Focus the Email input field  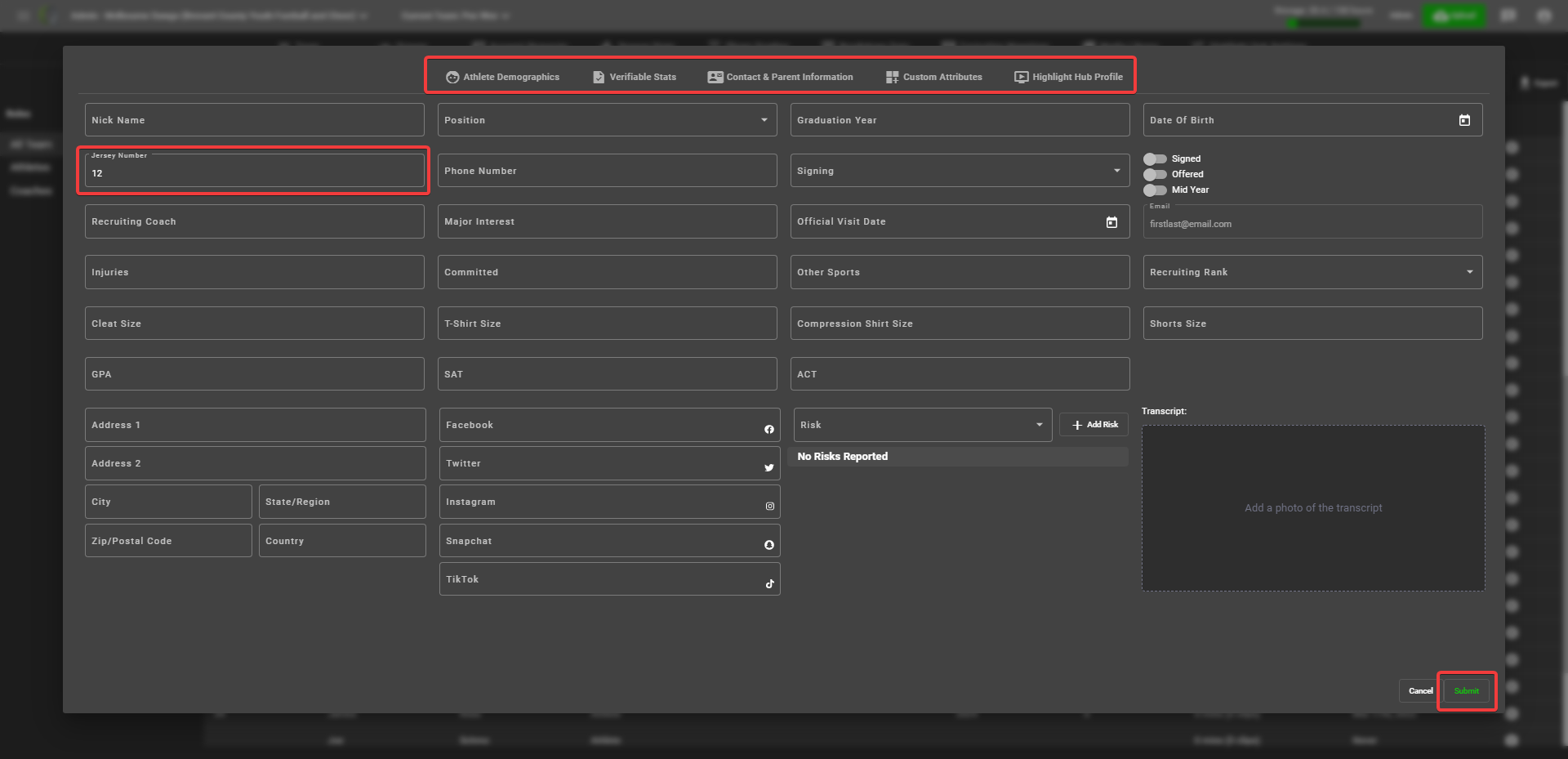(x=1313, y=221)
